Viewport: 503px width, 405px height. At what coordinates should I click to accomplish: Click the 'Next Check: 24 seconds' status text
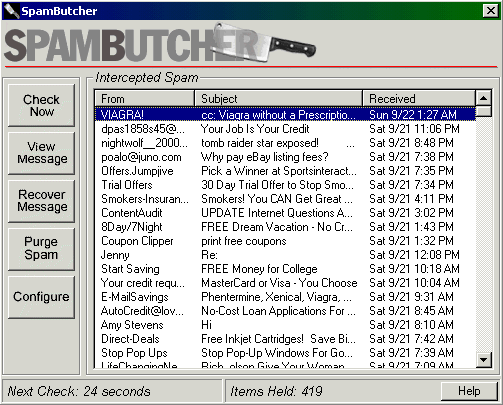point(79,391)
